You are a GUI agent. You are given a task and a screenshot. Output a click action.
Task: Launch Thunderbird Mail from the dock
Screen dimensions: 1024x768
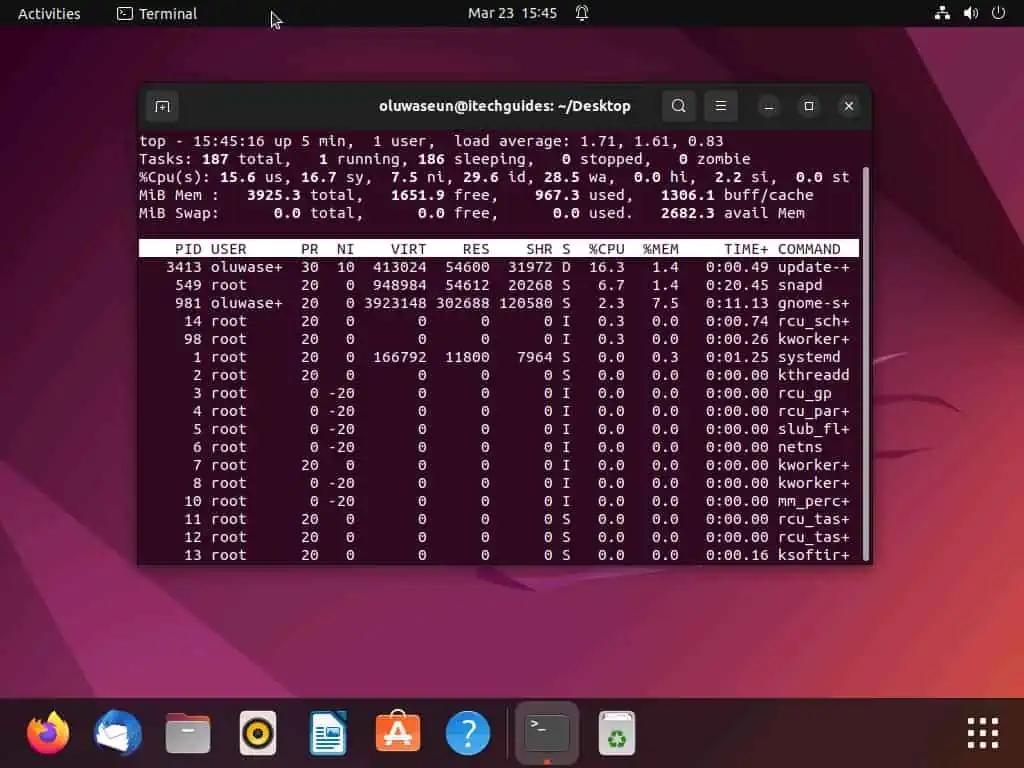(118, 734)
